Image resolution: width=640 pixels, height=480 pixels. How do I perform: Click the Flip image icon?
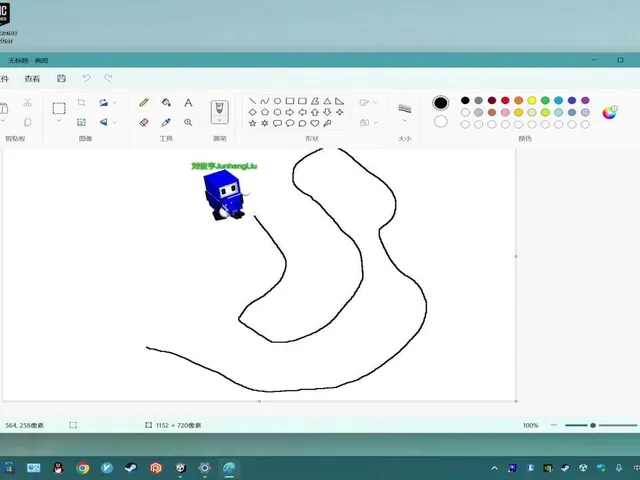click(104, 122)
